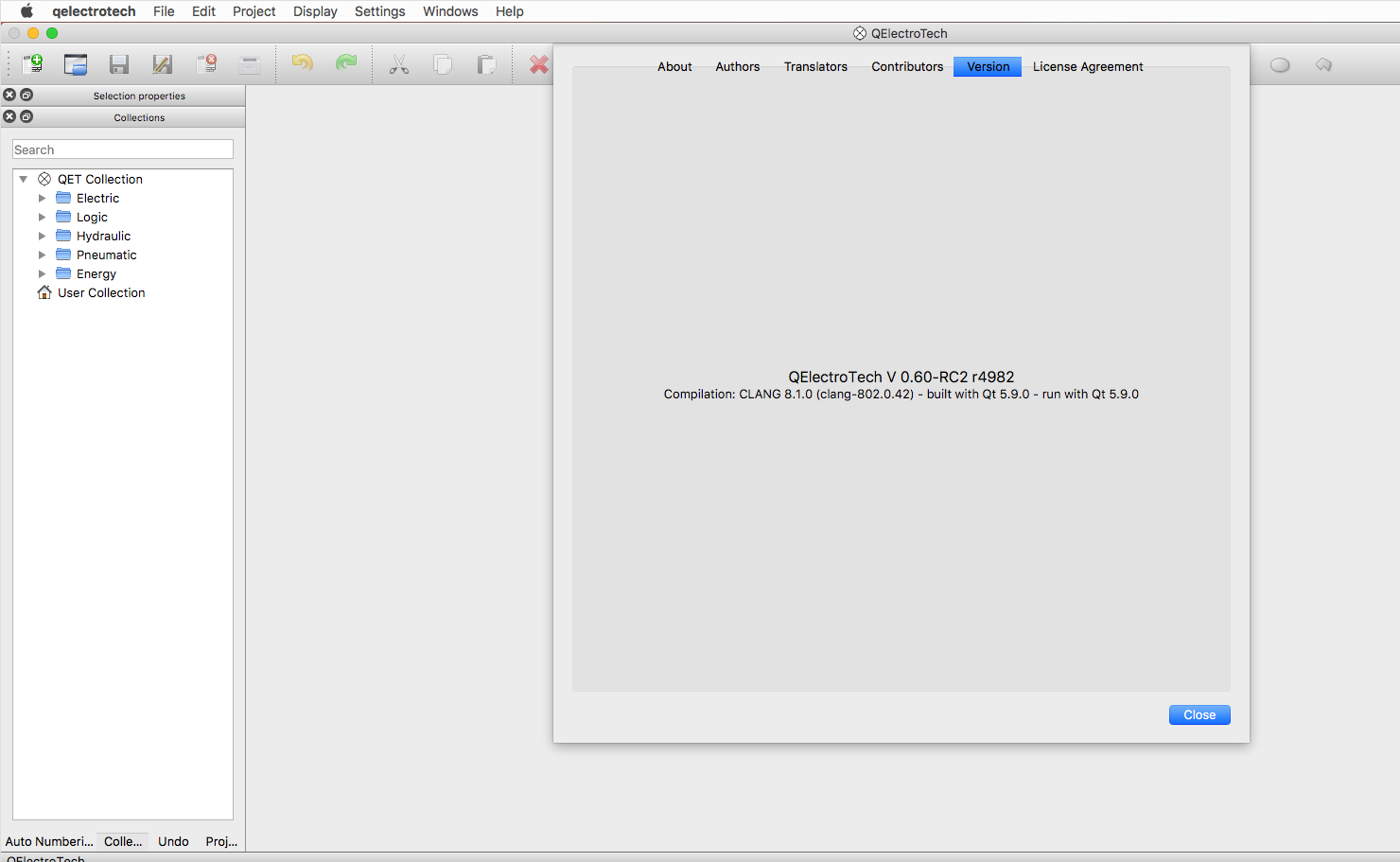Image resolution: width=1400 pixels, height=862 pixels.
Task: Select the Polygon shape tool
Action: (x=1323, y=65)
